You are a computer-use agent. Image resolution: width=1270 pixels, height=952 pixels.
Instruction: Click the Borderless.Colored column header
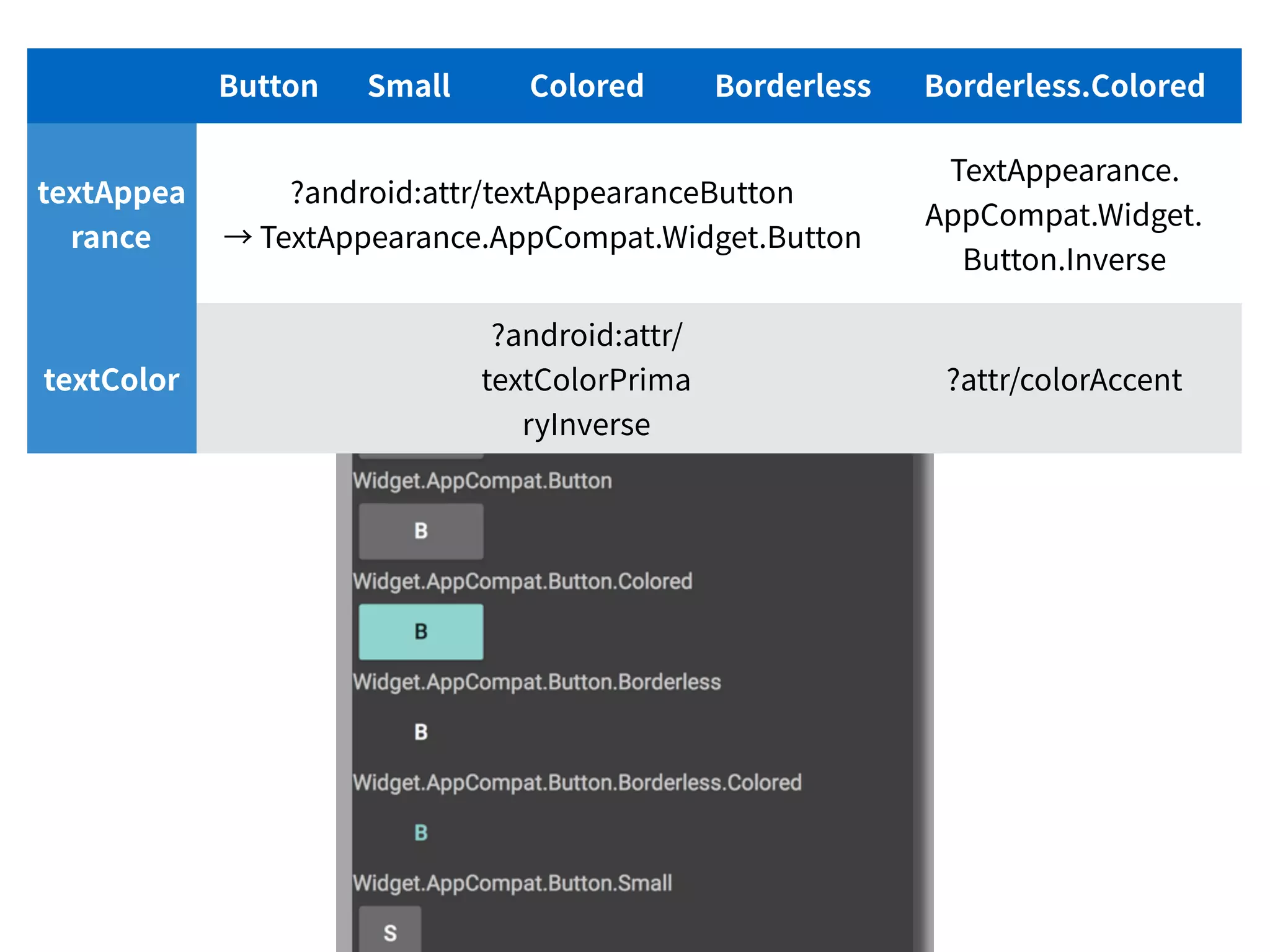point(1064,86)
